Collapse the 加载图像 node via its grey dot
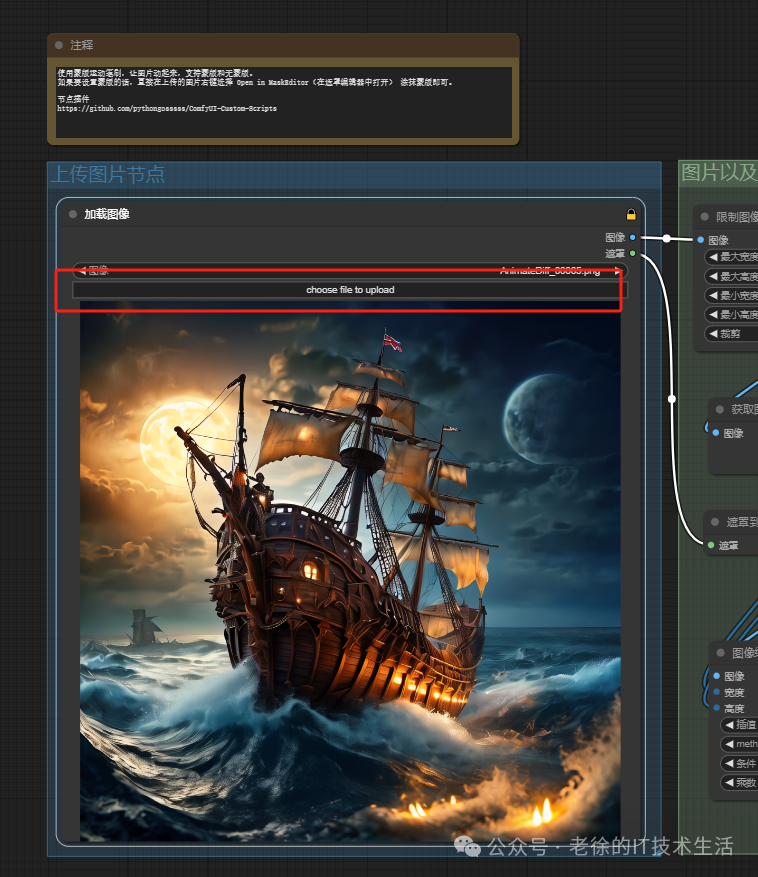This screenshot has height=877, width=758. coord(73,214)
